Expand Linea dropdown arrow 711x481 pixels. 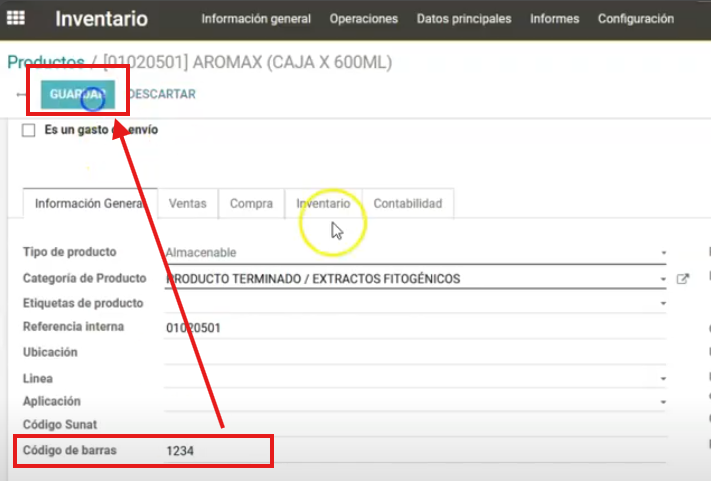663,379
